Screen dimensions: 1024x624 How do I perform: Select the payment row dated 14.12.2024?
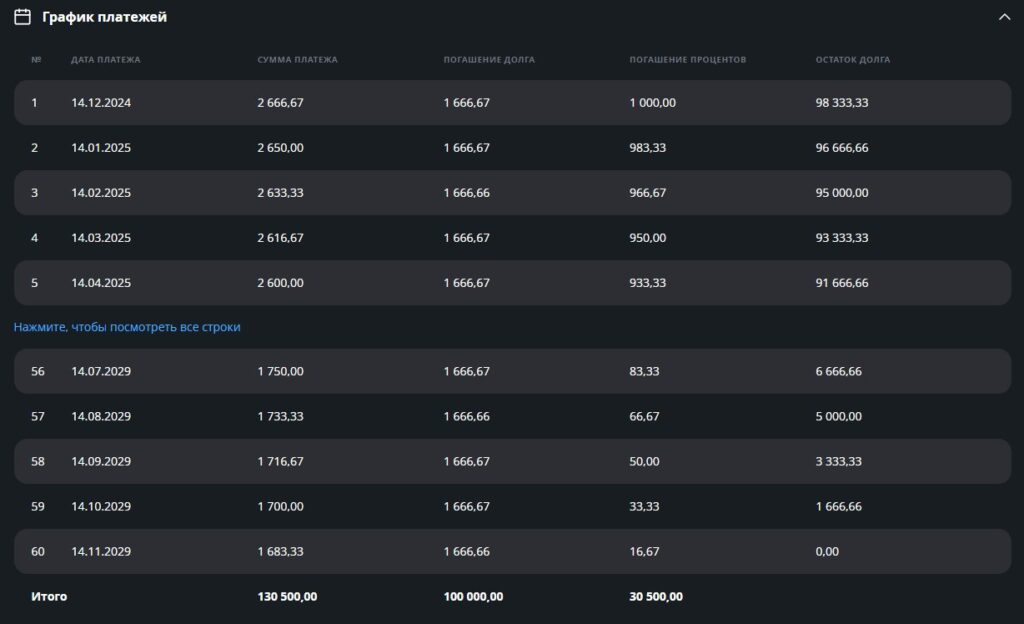101,103
